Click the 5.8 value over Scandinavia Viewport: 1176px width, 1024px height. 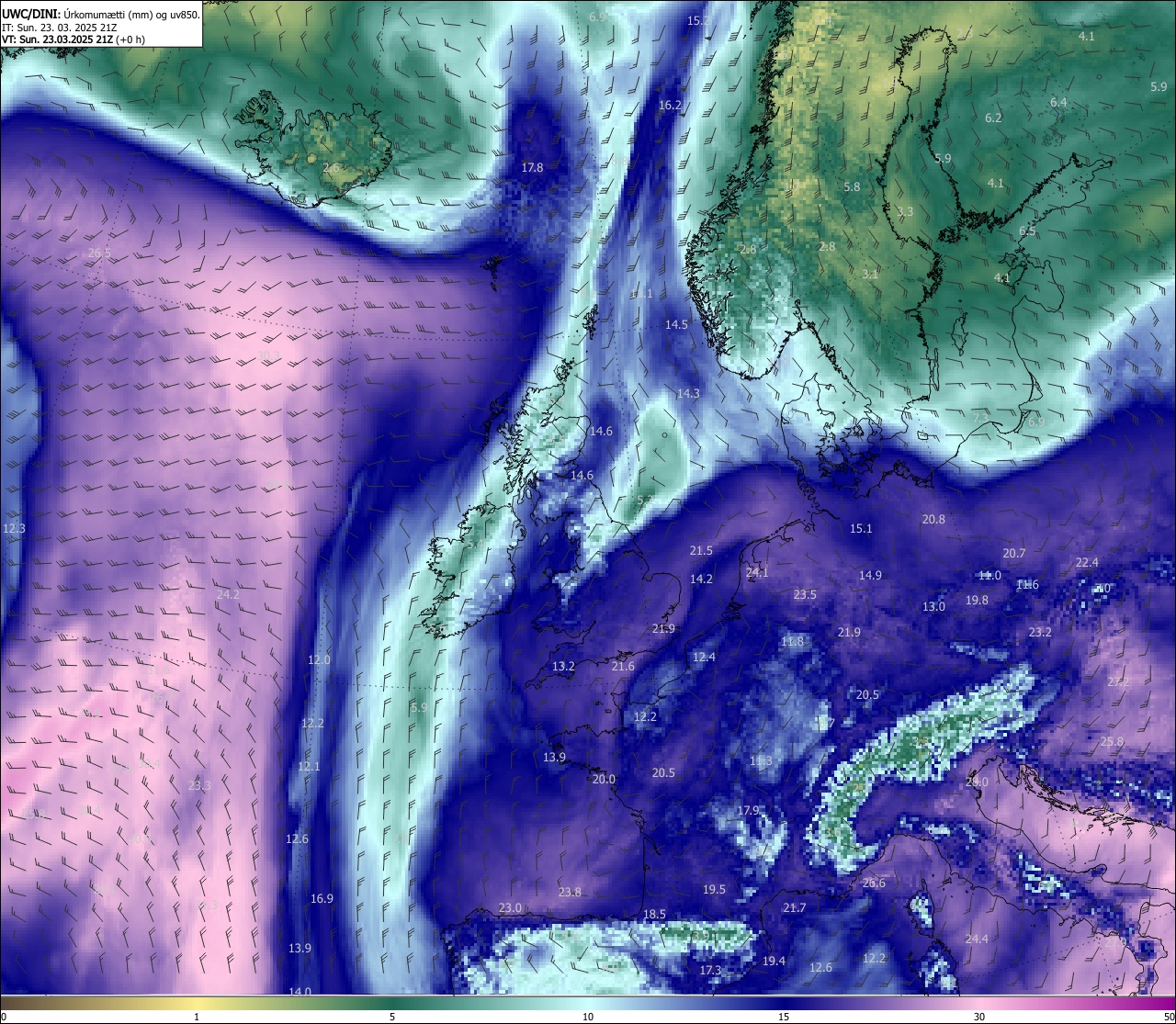tap(852, 186)
